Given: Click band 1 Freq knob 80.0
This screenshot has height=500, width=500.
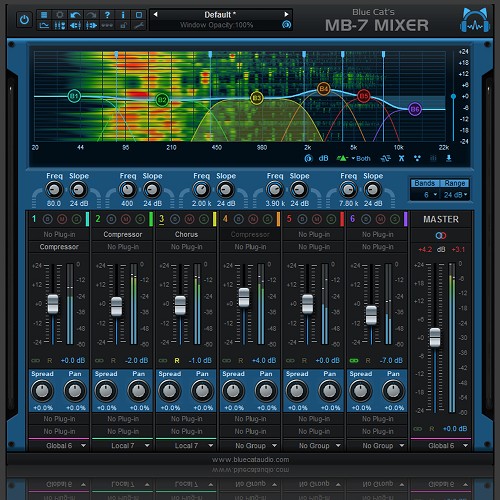Looking at the screenshot, I should coord(54,190).
